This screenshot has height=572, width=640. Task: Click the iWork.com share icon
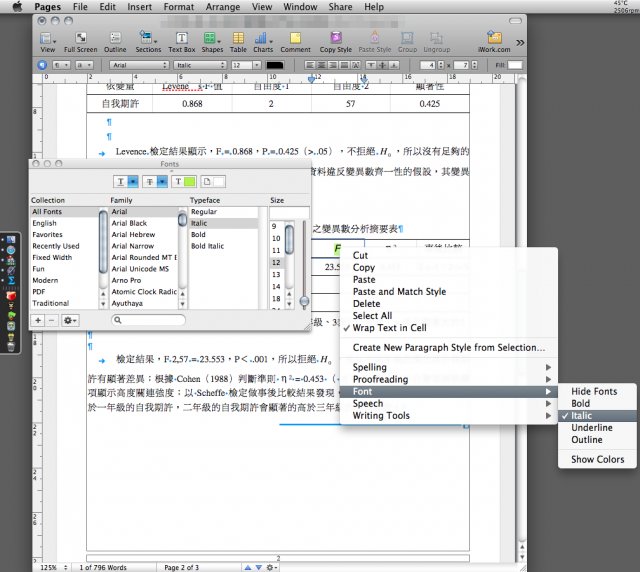pyautogui.click(x=494, y=42)
